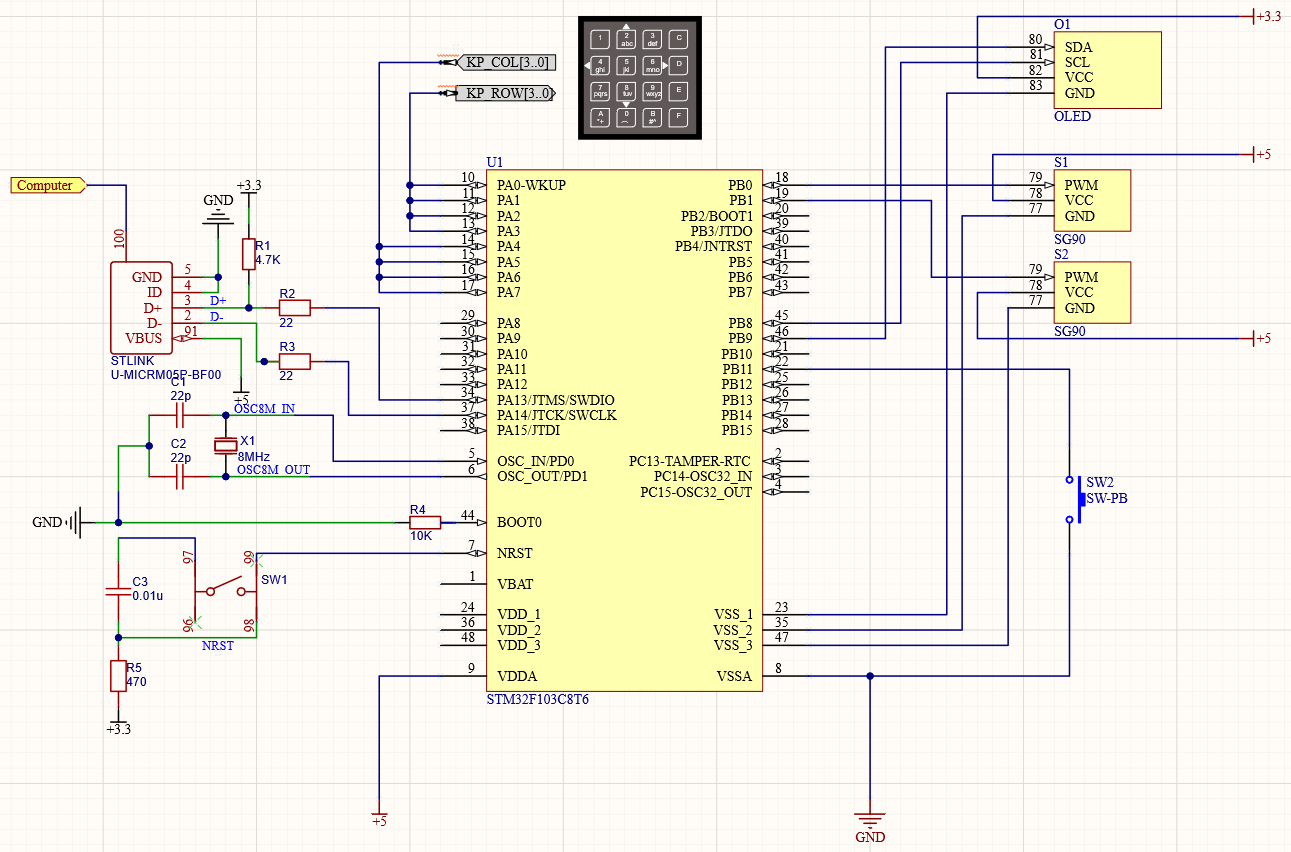Select the SW1 reset switch symbol
The image size is (1291, 852).
pyautogui.click(x=225, y=590)
